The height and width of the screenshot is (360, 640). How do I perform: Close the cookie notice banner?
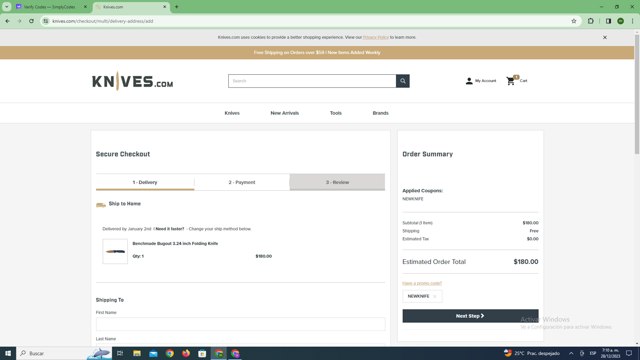(x=605, y=37)
